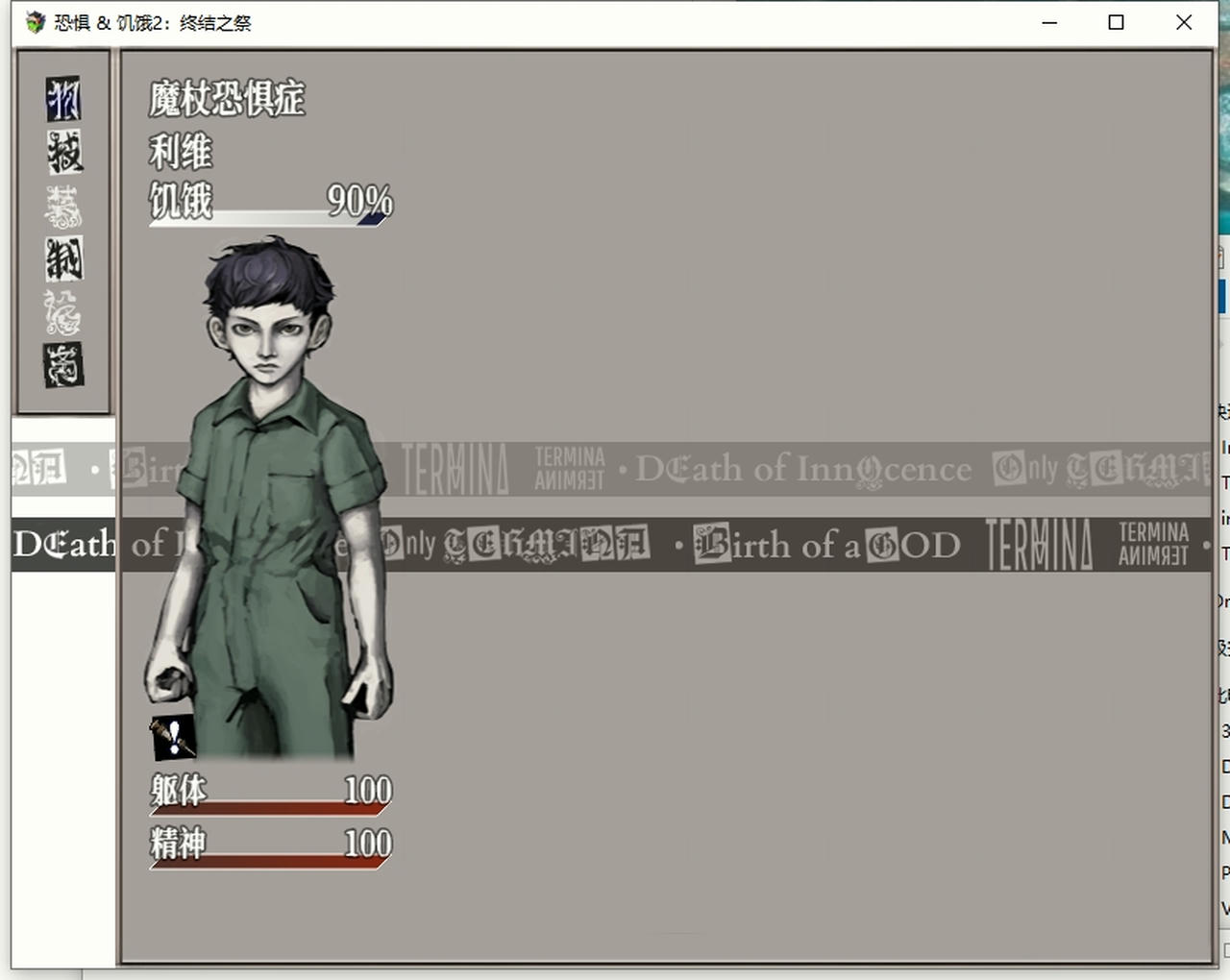The width and height of the screenshot is (1230, 980).
Task: Open the 技 skills menu icon
Action: pyautogui.click(x=63, y=152)
